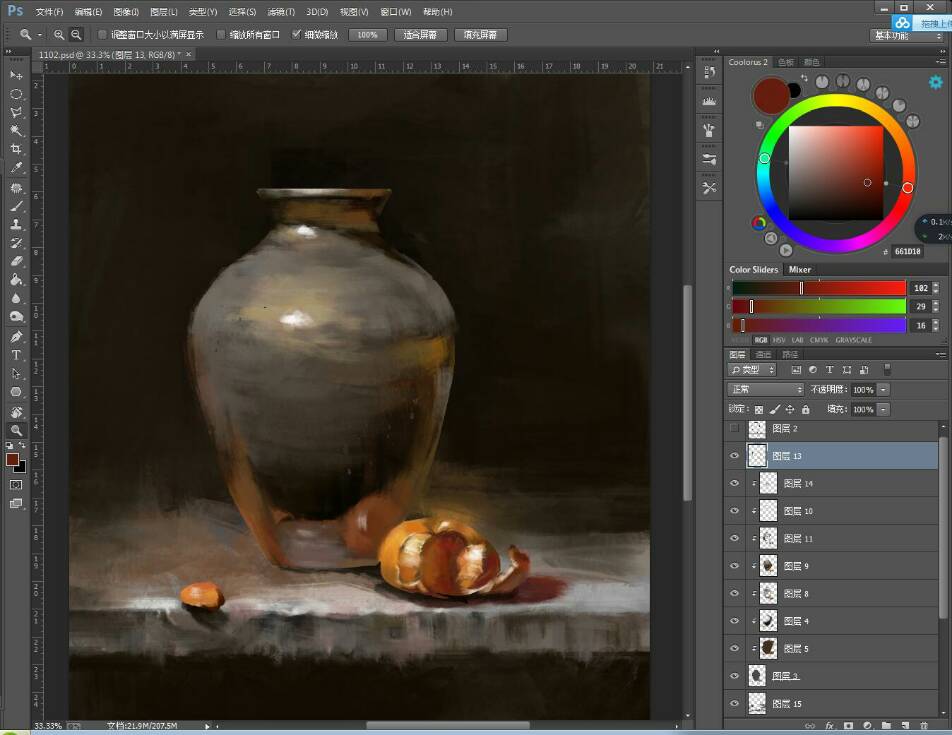Select GRAYSCALE slider mode
The height and width of the screenshot is (735, 952).
[853, 340]
